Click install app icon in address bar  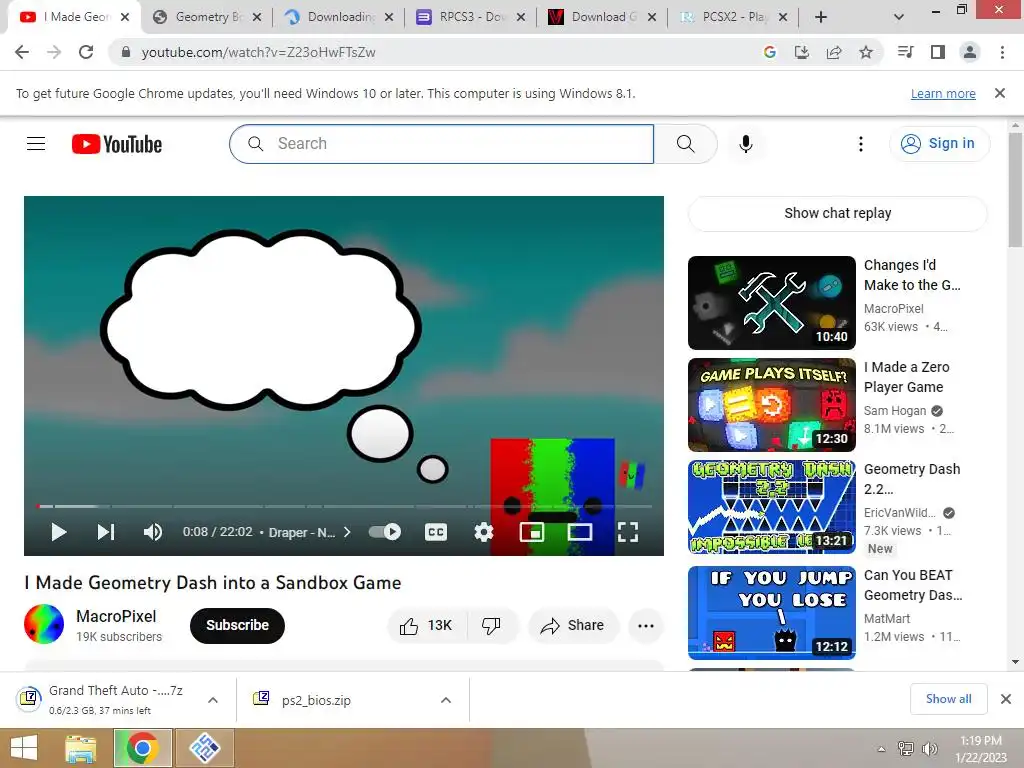point(802,52)
